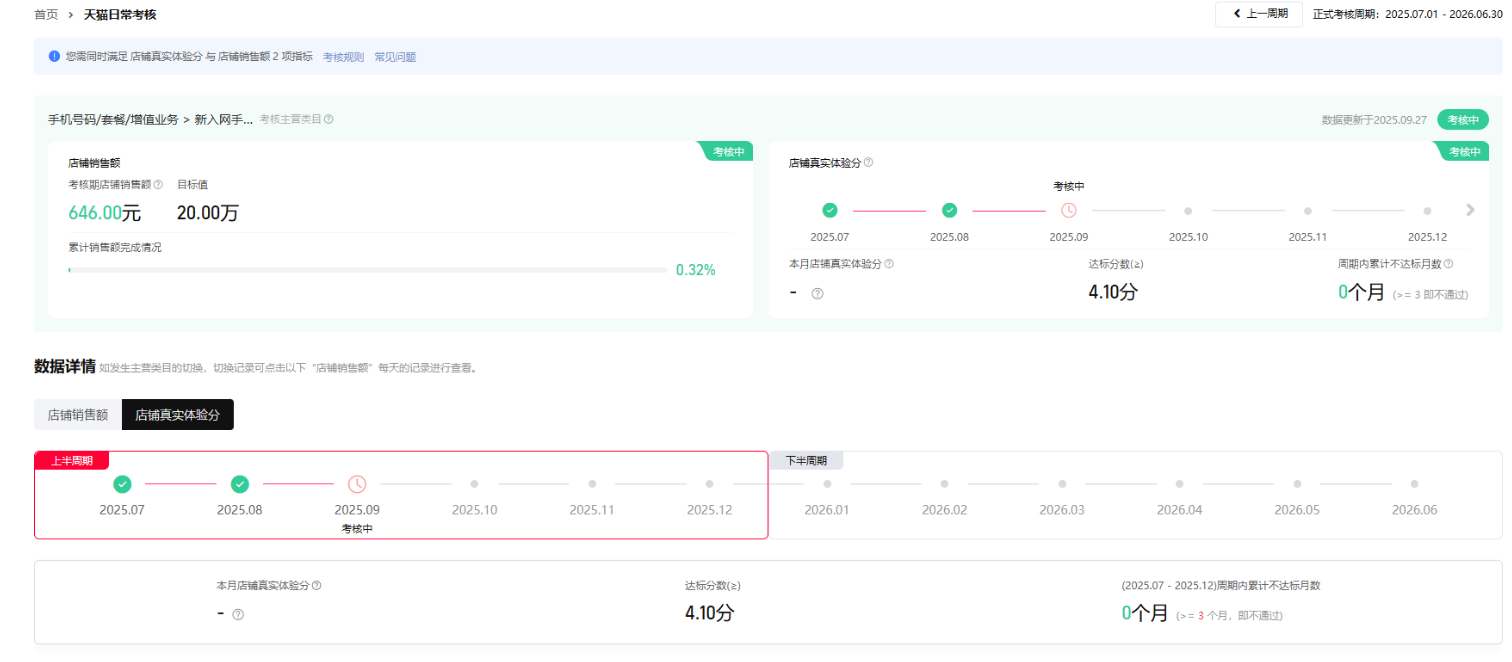The height and width of the screenshot is (662, 1512).
Task: Click help icon beside 考核期店铺销售额
Action: coord(158,184)
